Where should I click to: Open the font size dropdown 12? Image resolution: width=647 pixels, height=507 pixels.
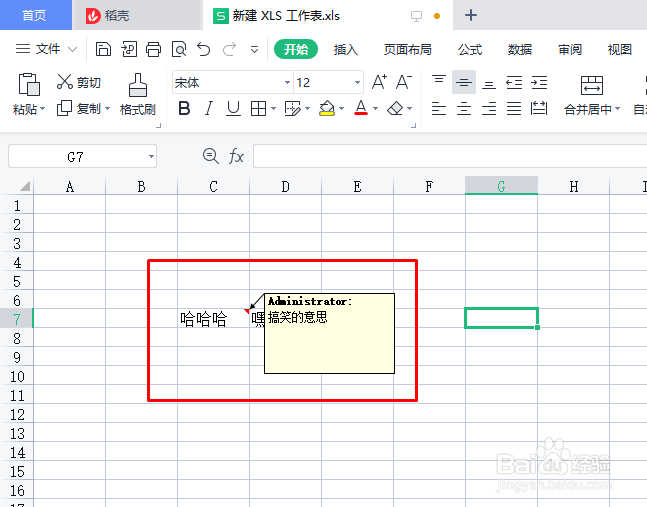click(357, 83)
